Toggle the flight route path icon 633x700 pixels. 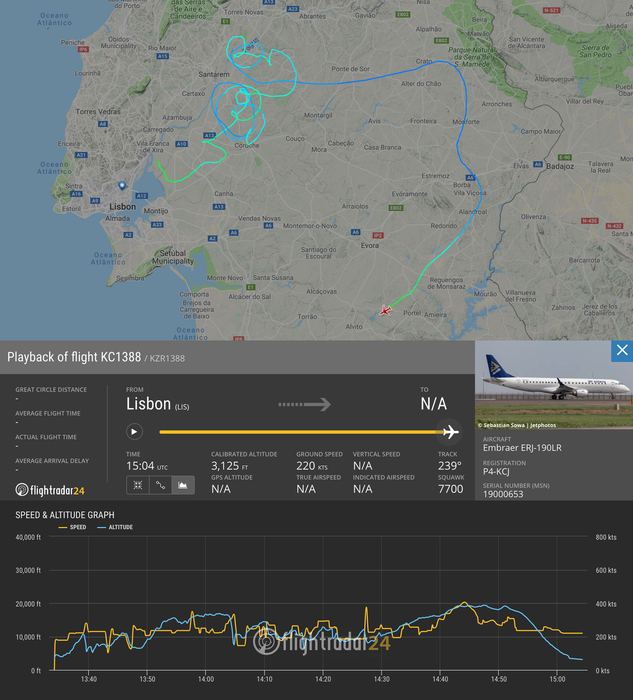(x=159, y=485)
